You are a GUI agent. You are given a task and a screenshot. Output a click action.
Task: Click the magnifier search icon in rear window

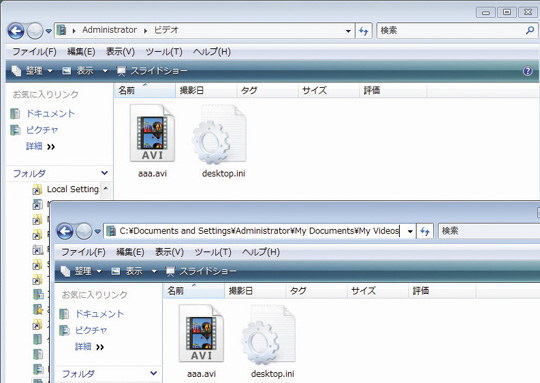(530, 30)
